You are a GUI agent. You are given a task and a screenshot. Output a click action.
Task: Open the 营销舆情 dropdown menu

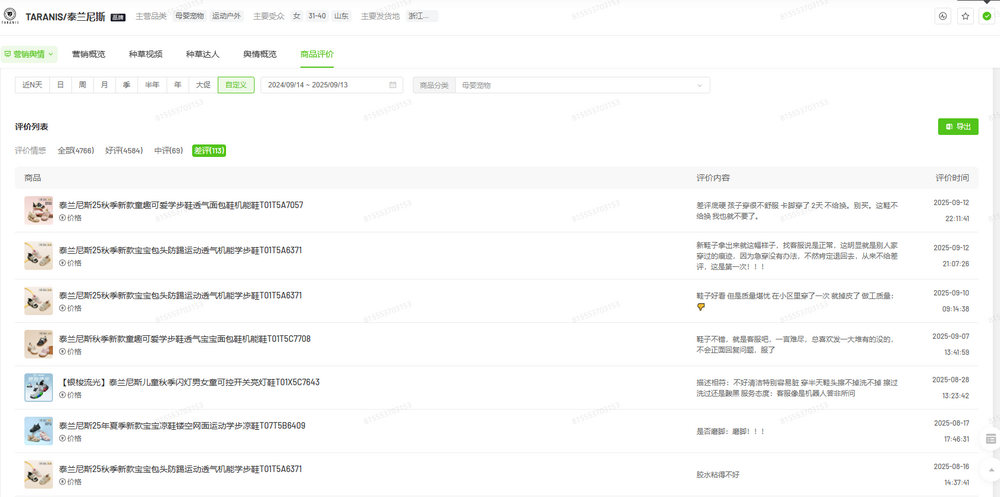tap(29, 54)
